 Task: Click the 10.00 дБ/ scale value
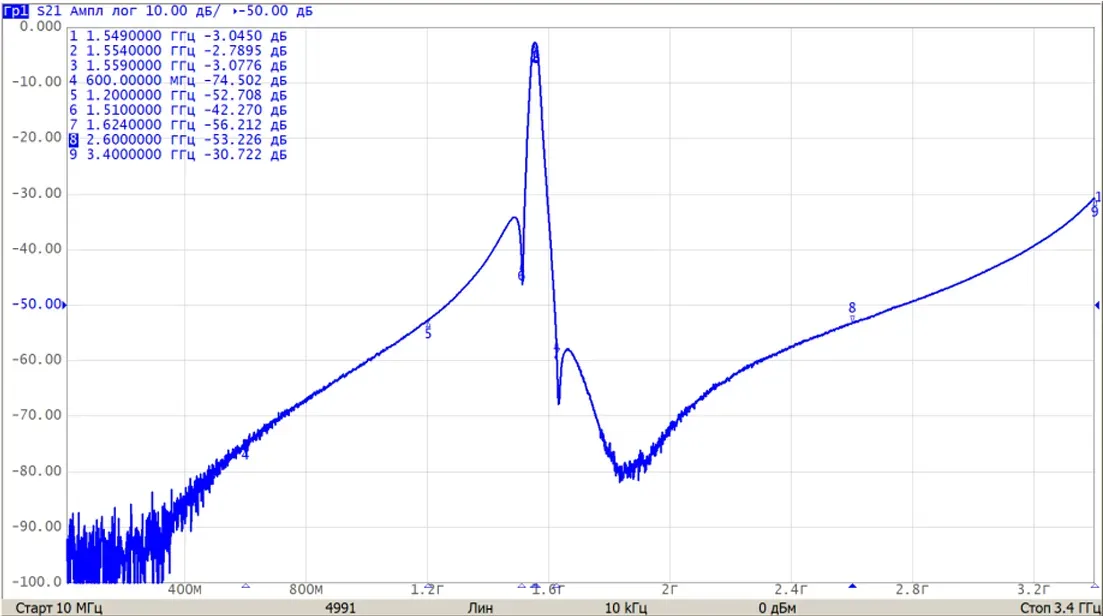[x=183, y=11]
